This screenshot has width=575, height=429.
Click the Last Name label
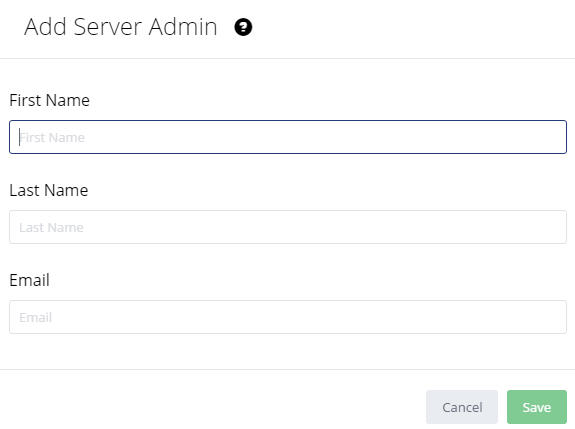(x=49, y=190)
